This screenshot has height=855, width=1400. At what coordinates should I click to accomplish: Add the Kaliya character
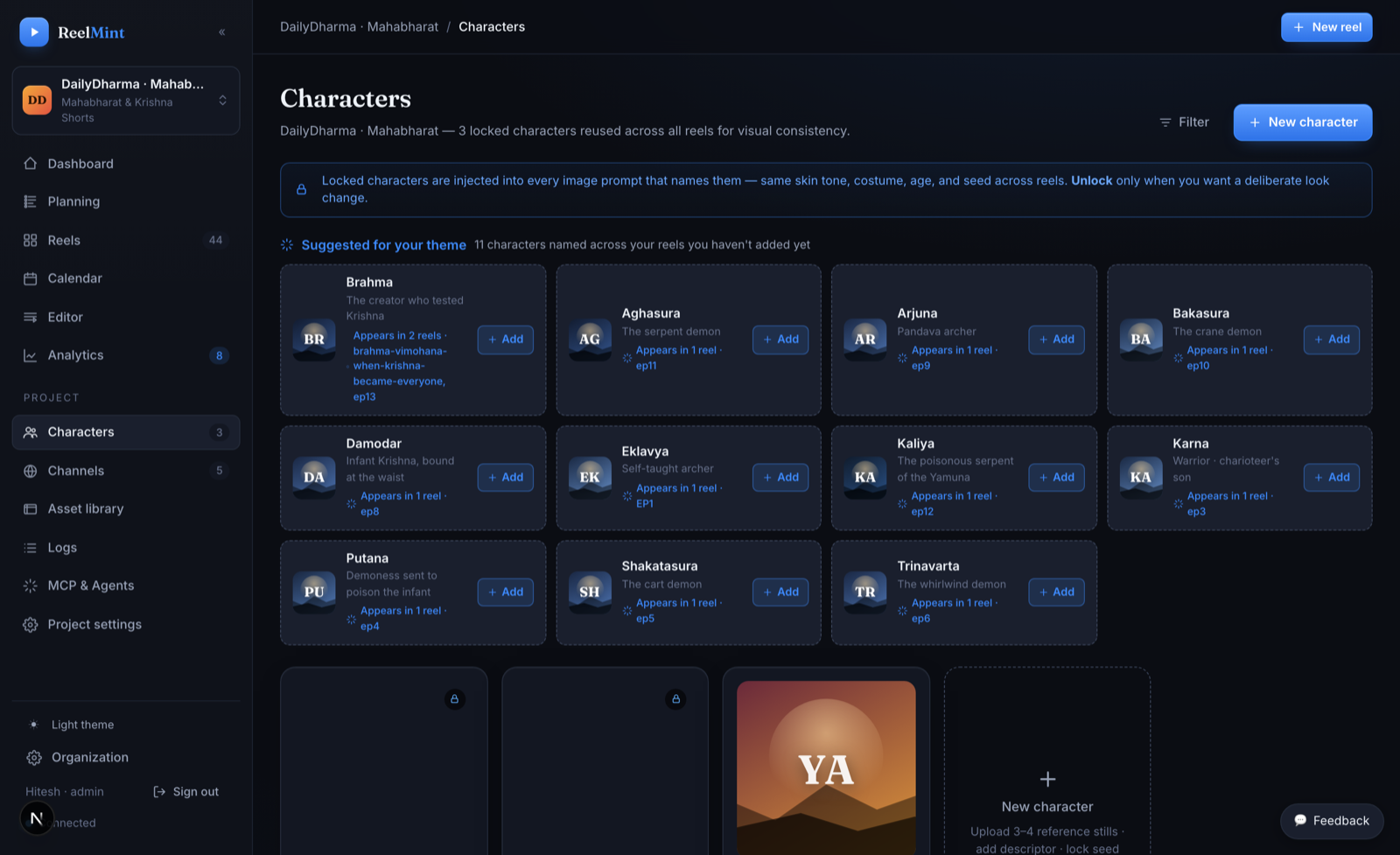(x=1056, y=478)
